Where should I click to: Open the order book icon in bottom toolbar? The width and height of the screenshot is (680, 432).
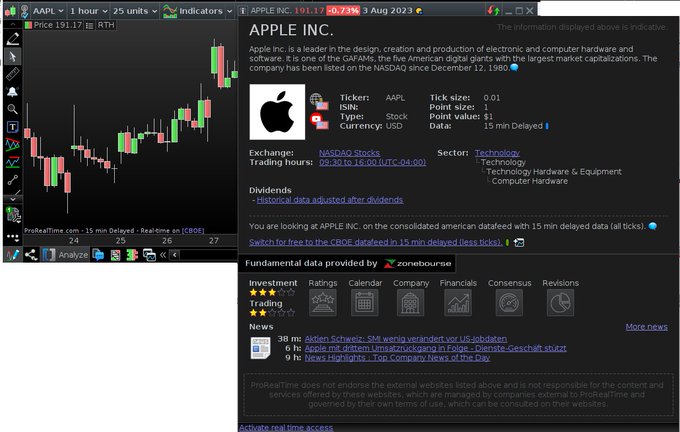(x=132, y=255)
